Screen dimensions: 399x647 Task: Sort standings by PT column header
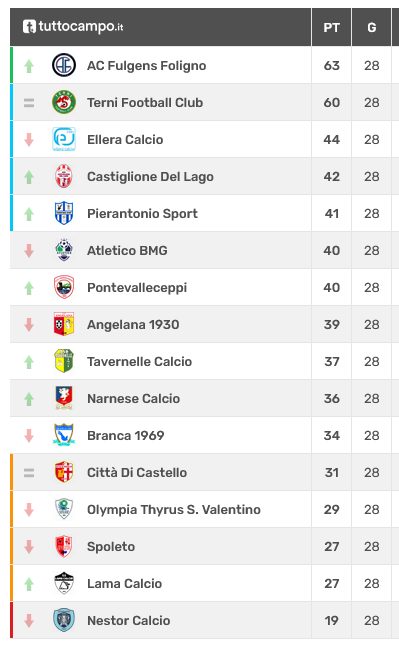coord(331,27)
